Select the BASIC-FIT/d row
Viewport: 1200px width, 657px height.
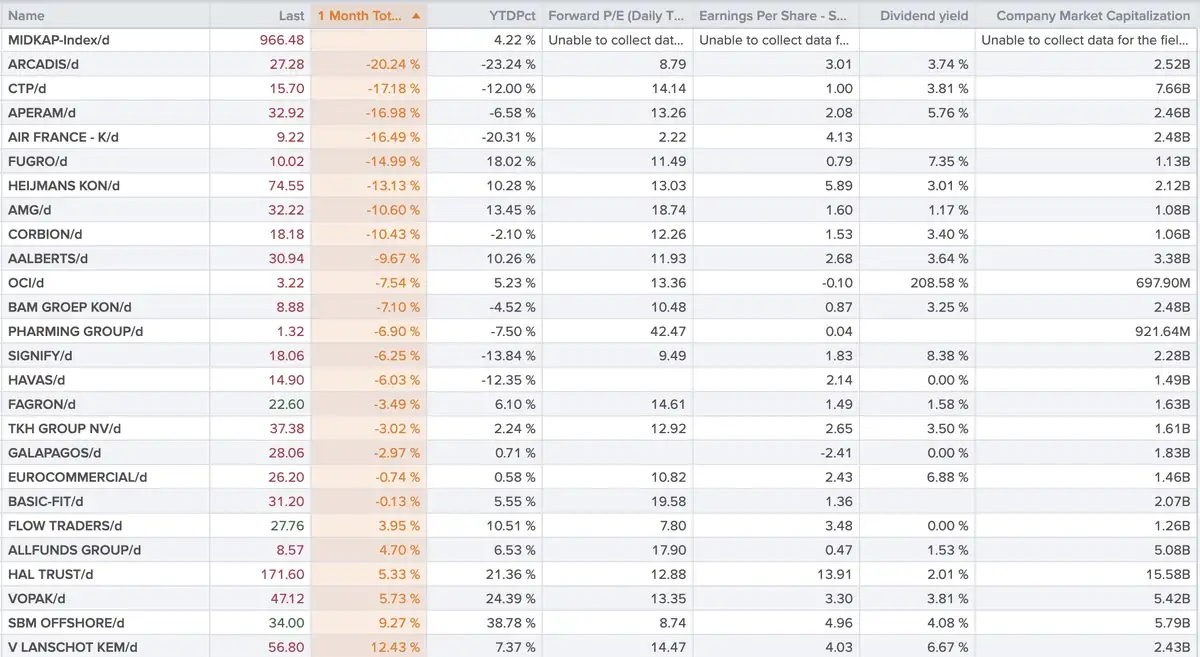pyautogui.click(x=600, y=500)
